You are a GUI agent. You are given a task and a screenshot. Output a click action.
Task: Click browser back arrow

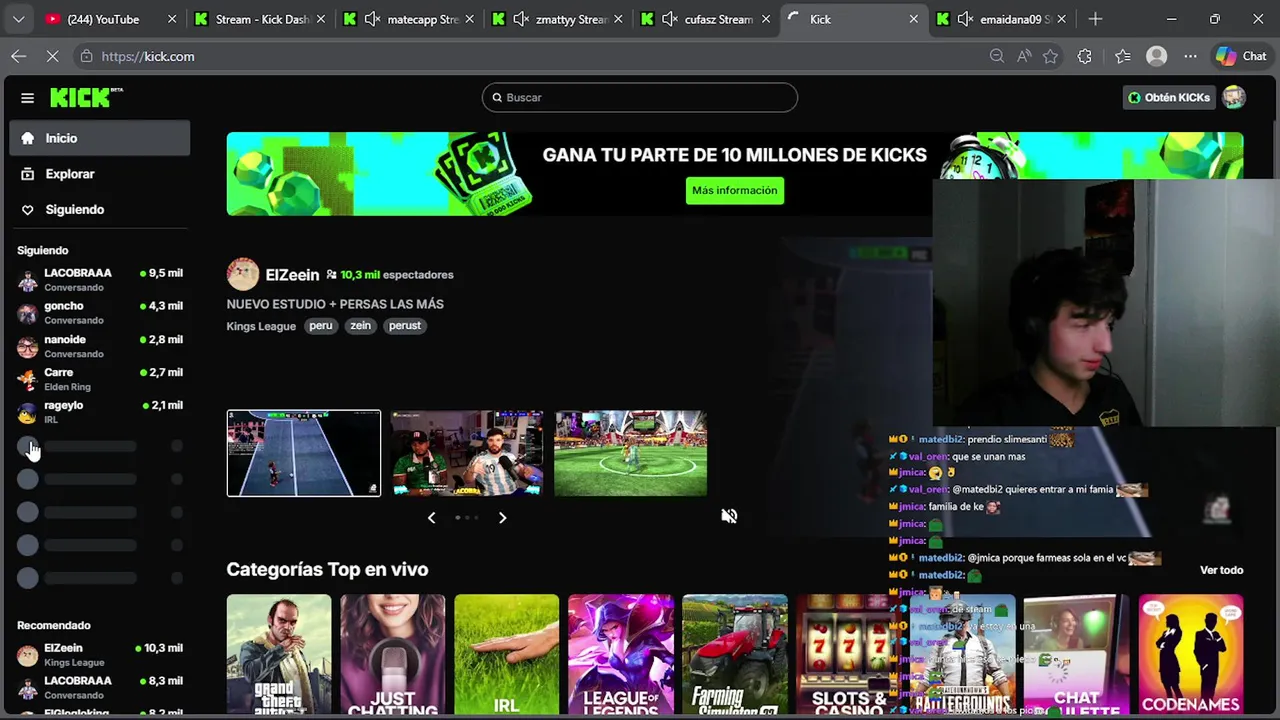(x=18, y=56)
